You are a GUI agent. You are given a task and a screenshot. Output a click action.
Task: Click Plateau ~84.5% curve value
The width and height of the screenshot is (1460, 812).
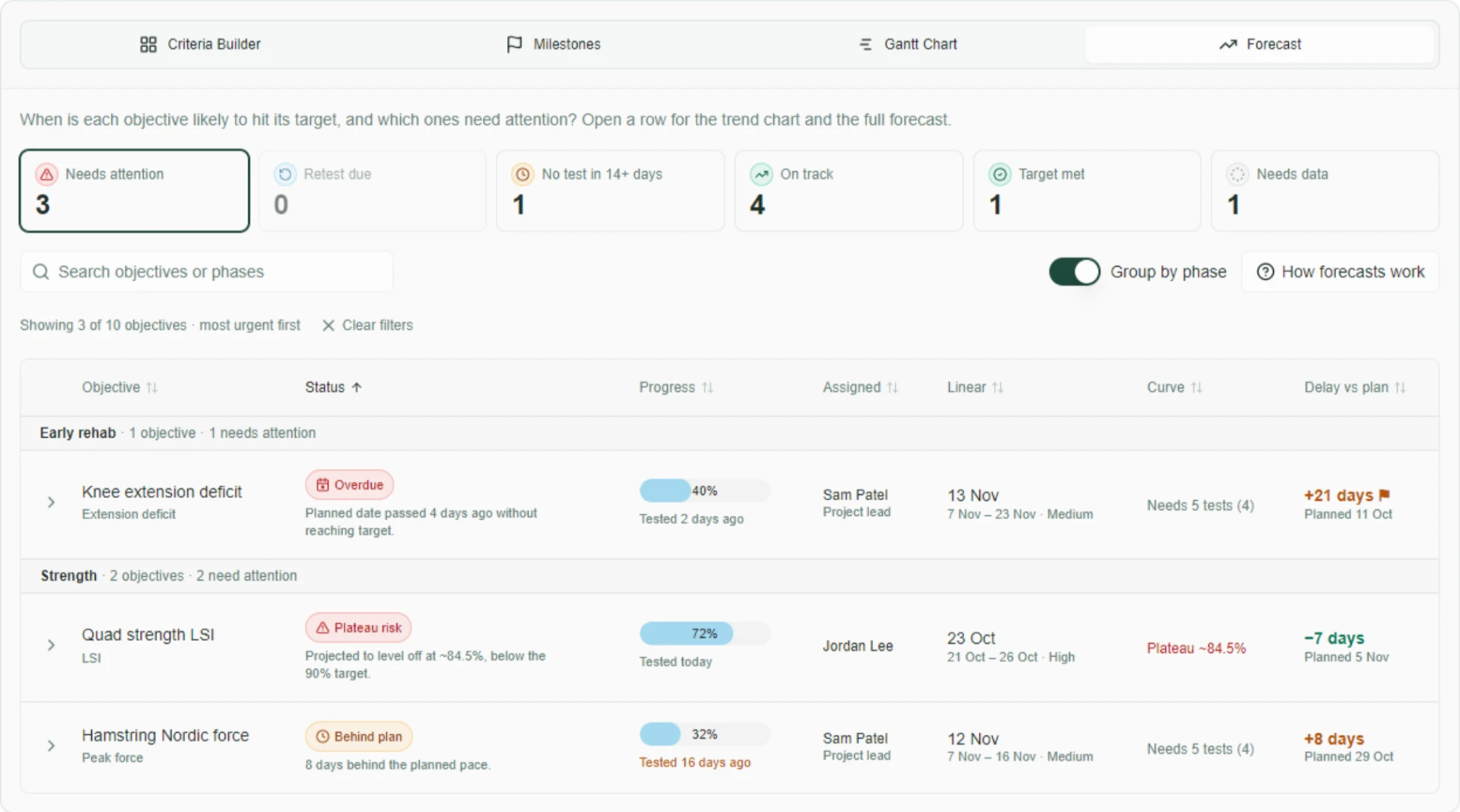[1196, 649]
